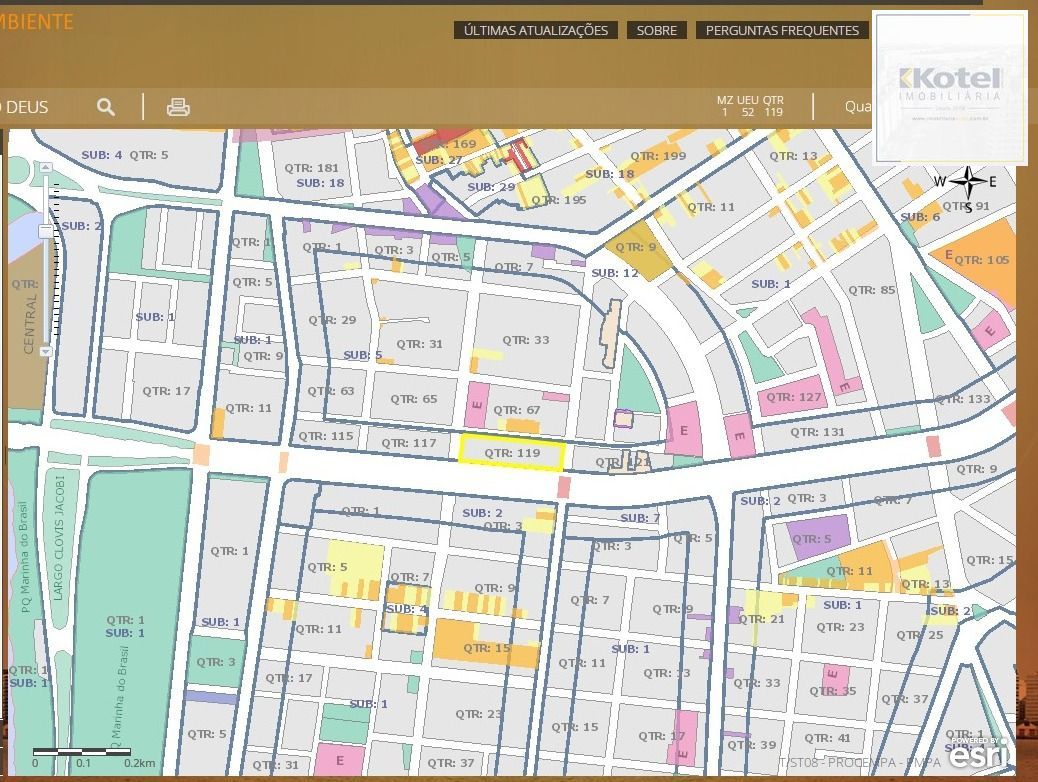Select the QTR: 117 block on map
Viewport: 1038px width, 782px height.
[x=408, y=443]
